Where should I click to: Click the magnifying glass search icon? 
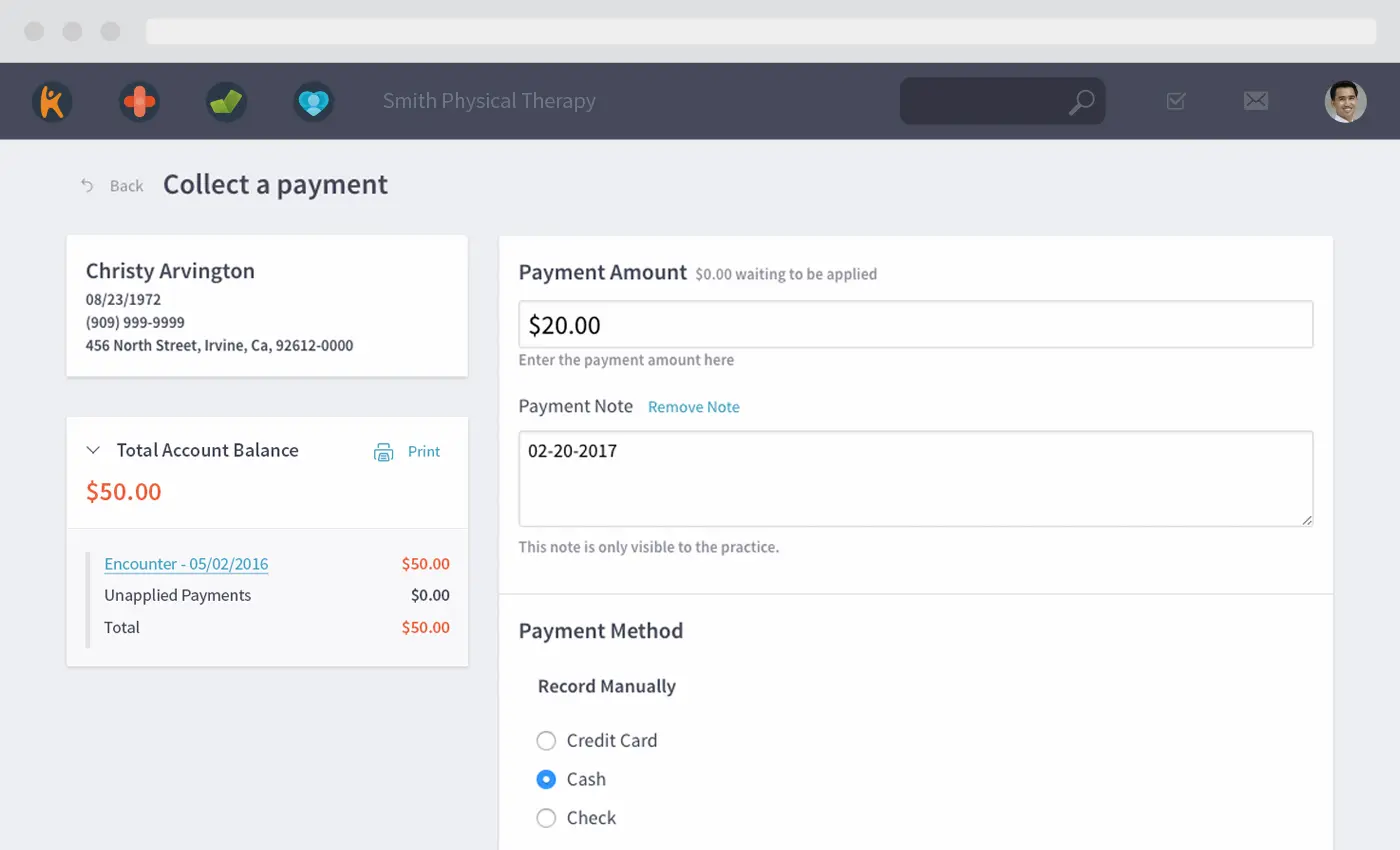(x=1081, y=102)
